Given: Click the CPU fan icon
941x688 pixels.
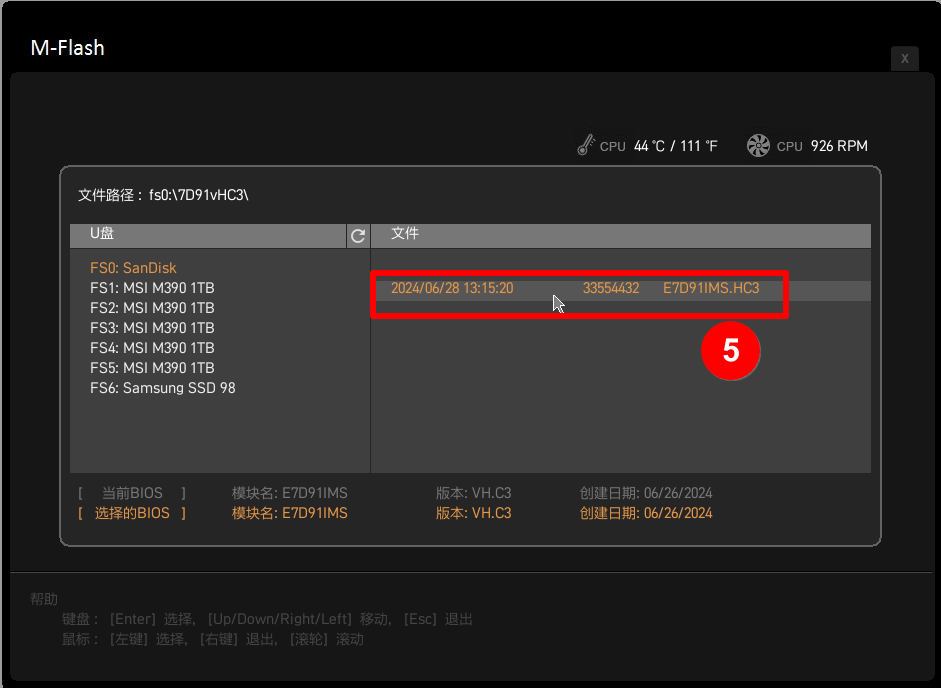Looking at the screenshot, I should [x=758, y=146].
